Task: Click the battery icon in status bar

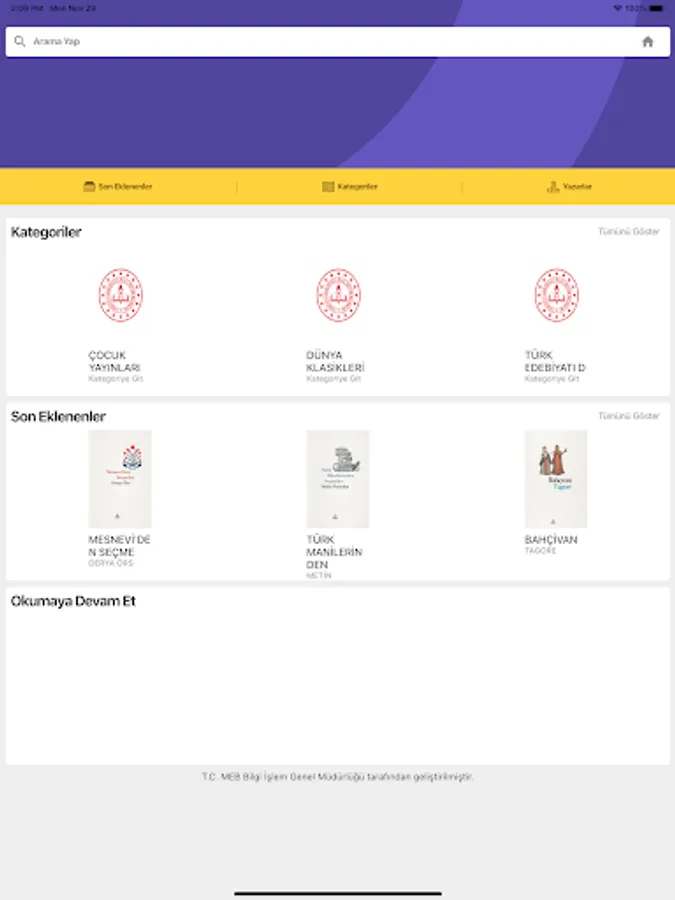Action: coord(656,8)
